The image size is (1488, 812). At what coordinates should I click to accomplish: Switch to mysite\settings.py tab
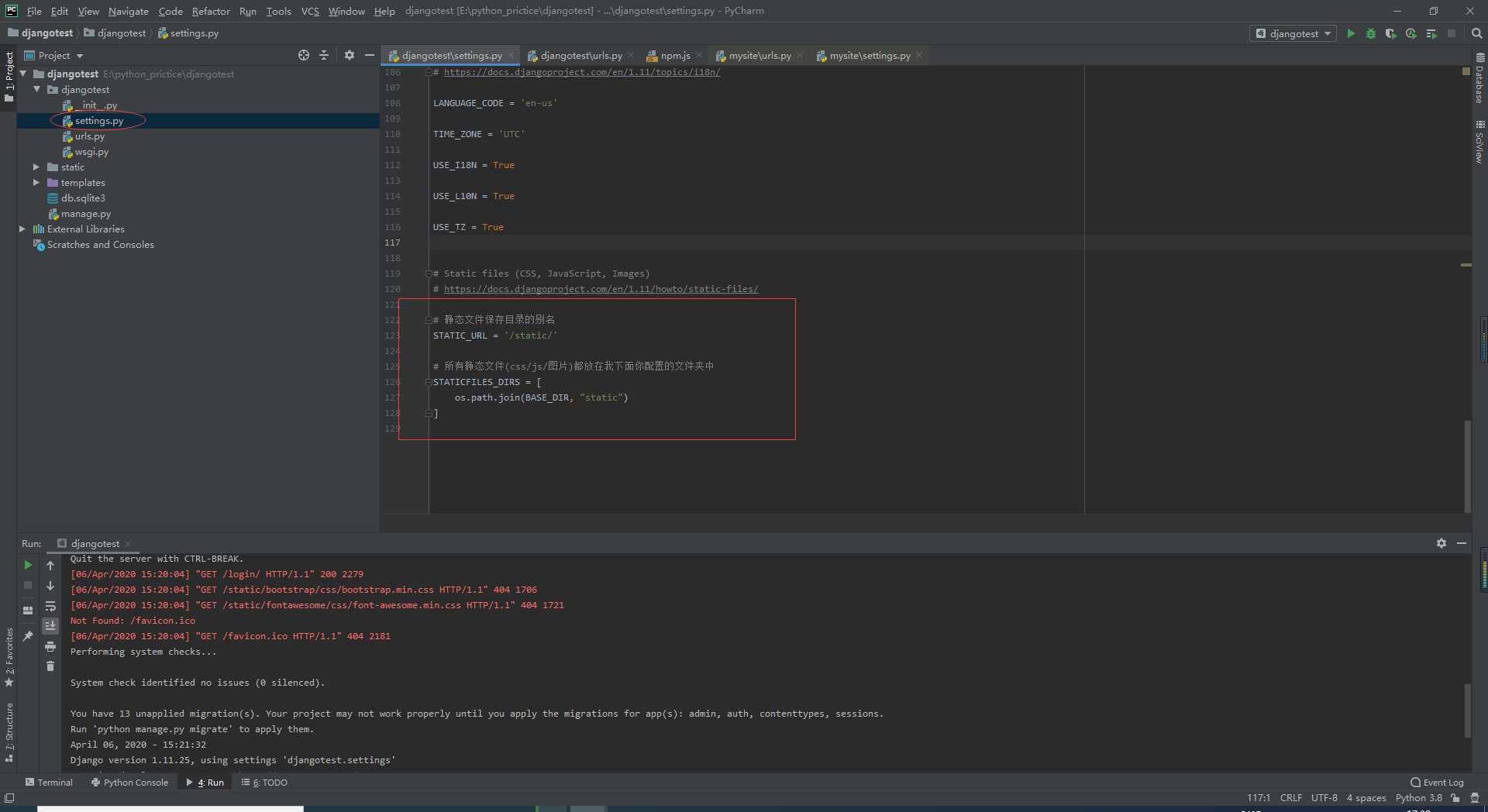coord(870,55)
